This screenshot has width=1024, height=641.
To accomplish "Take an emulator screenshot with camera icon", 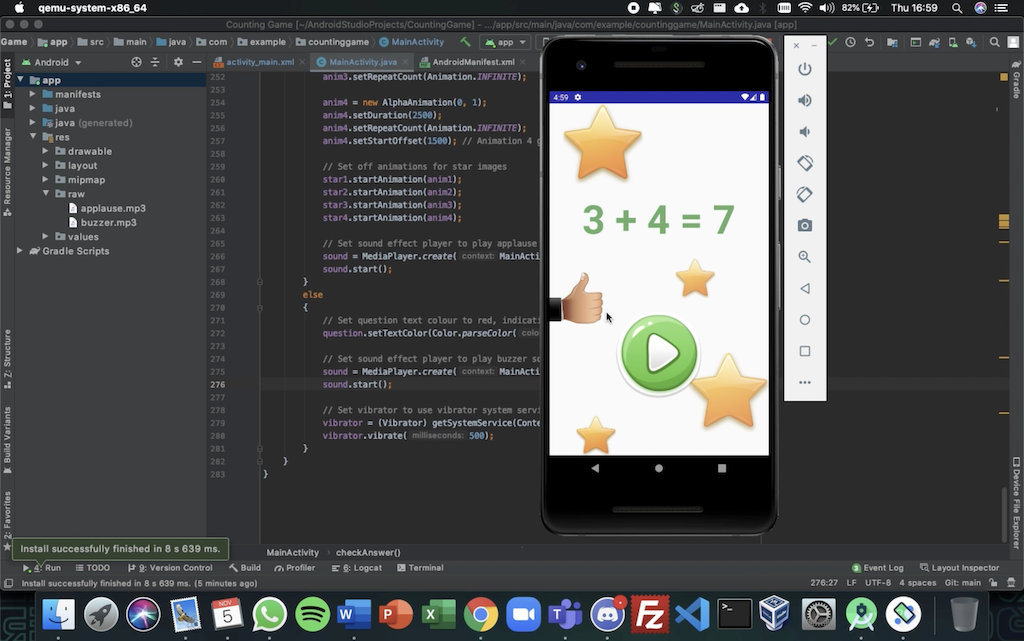I will tap(804, 226).
